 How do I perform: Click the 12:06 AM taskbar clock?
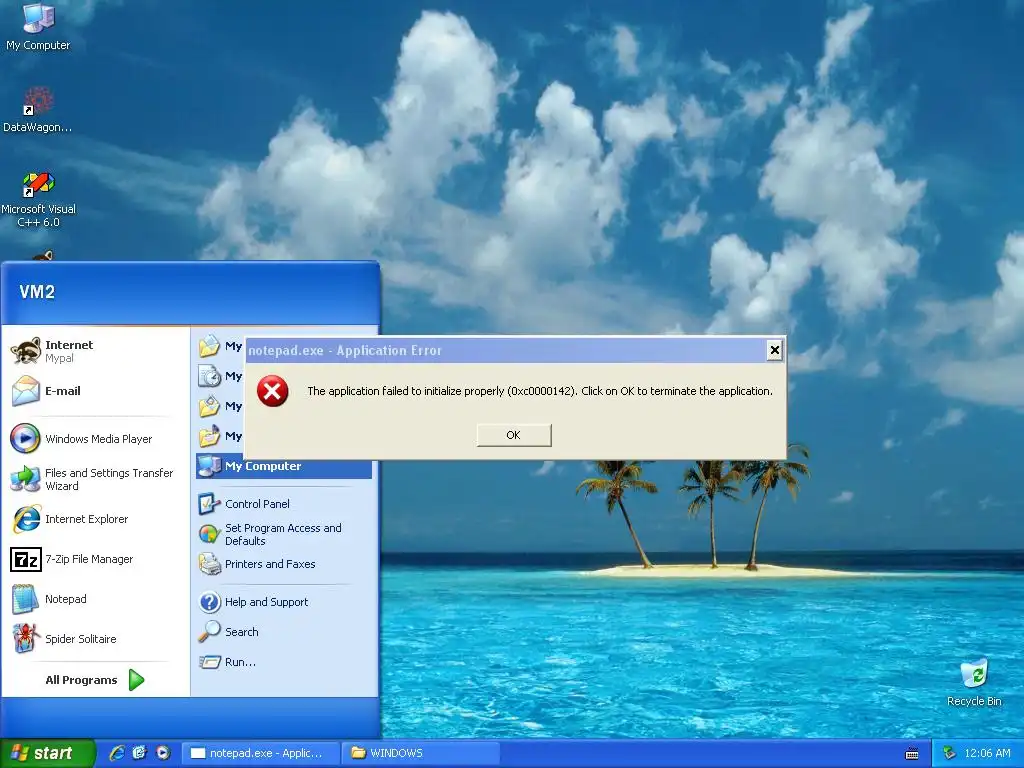[x=987, y=753]
